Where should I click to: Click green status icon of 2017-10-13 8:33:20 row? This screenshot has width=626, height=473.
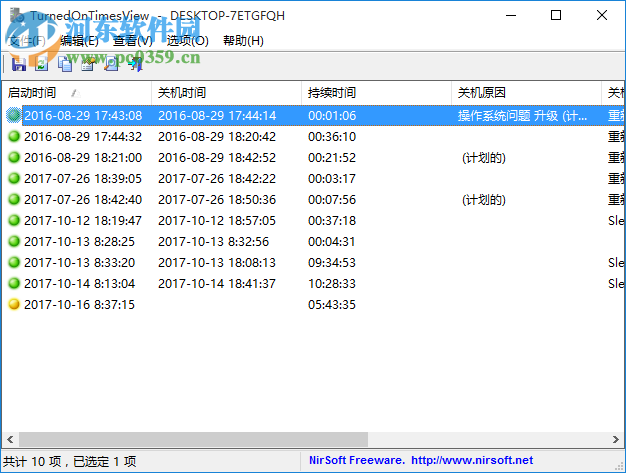click(x=14, y=262)
